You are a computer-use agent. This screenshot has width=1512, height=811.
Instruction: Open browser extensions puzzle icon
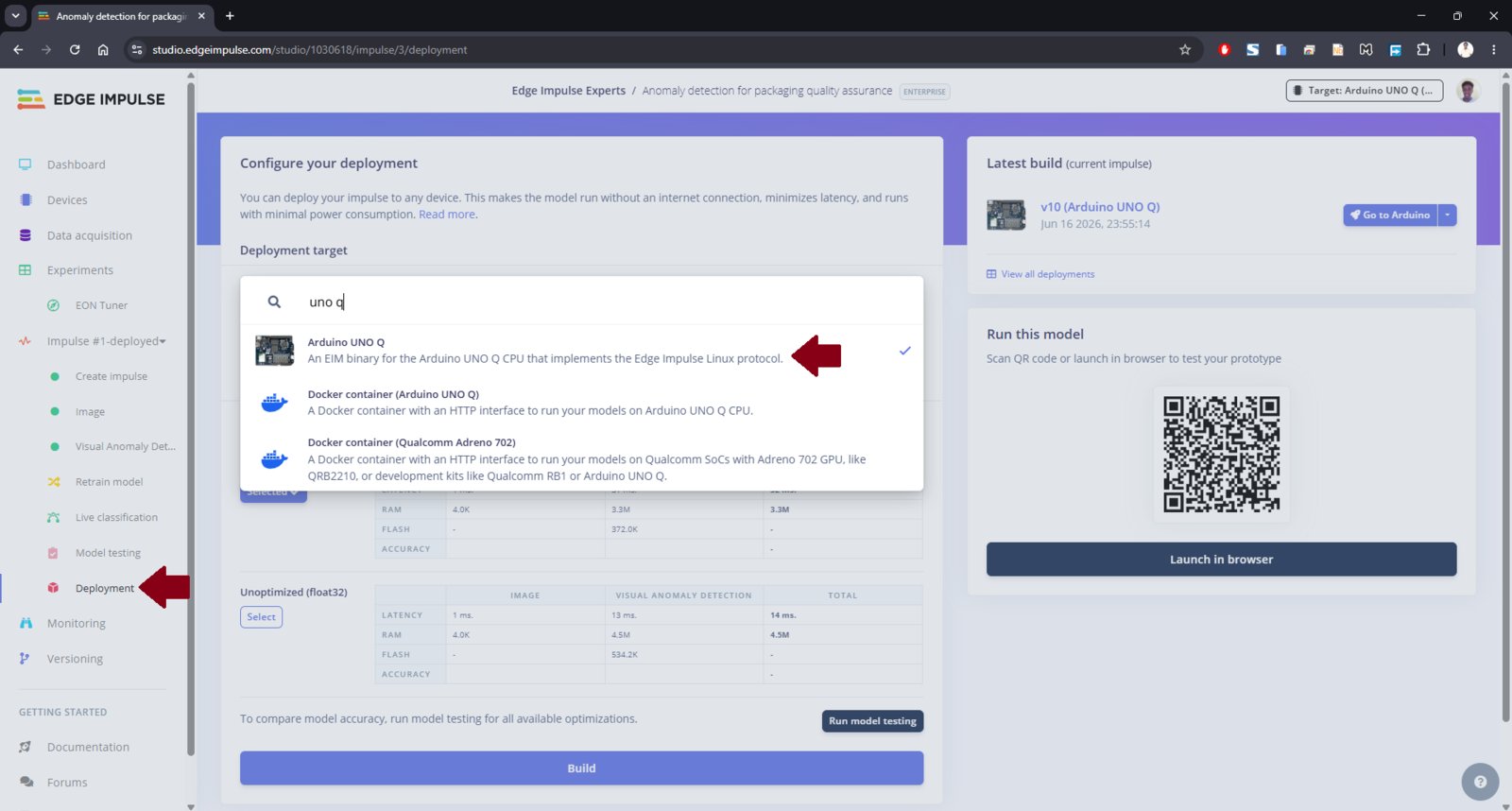(1423, 50)
